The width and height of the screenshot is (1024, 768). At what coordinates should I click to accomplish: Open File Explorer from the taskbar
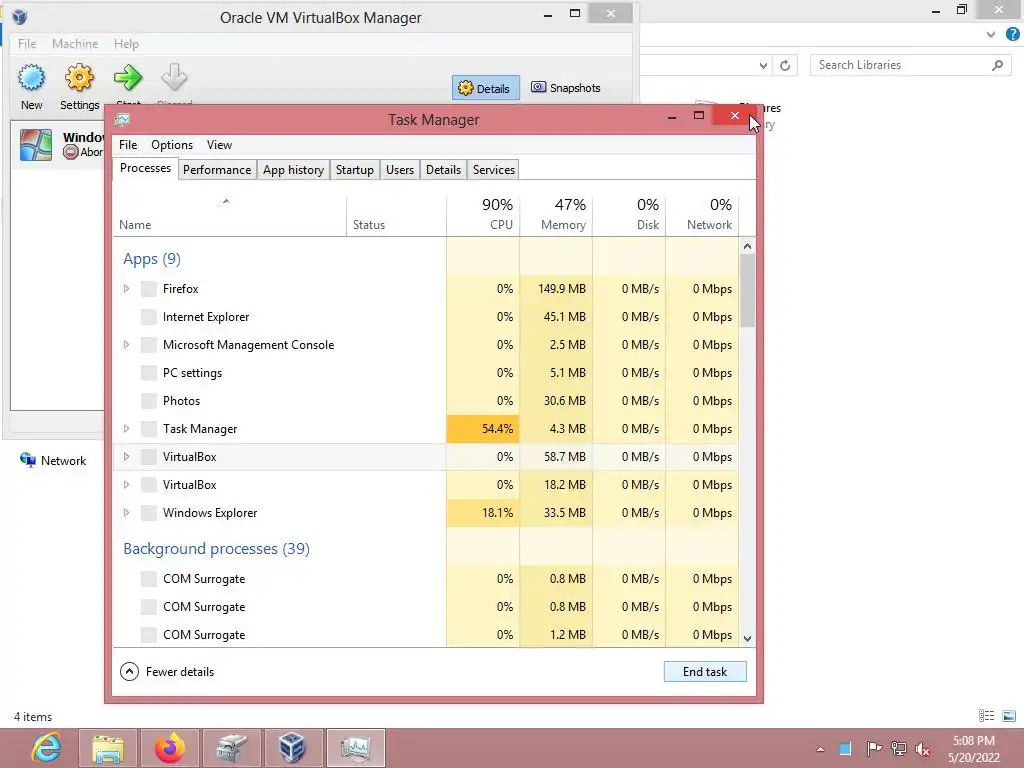click(108, 748)
